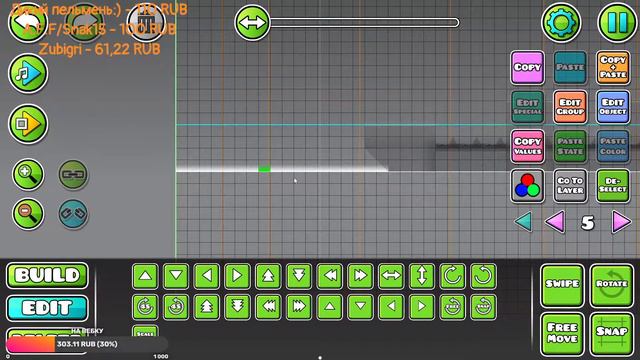Playtest the level with the yellow play button
640x360 pixels.
[28, 124]
